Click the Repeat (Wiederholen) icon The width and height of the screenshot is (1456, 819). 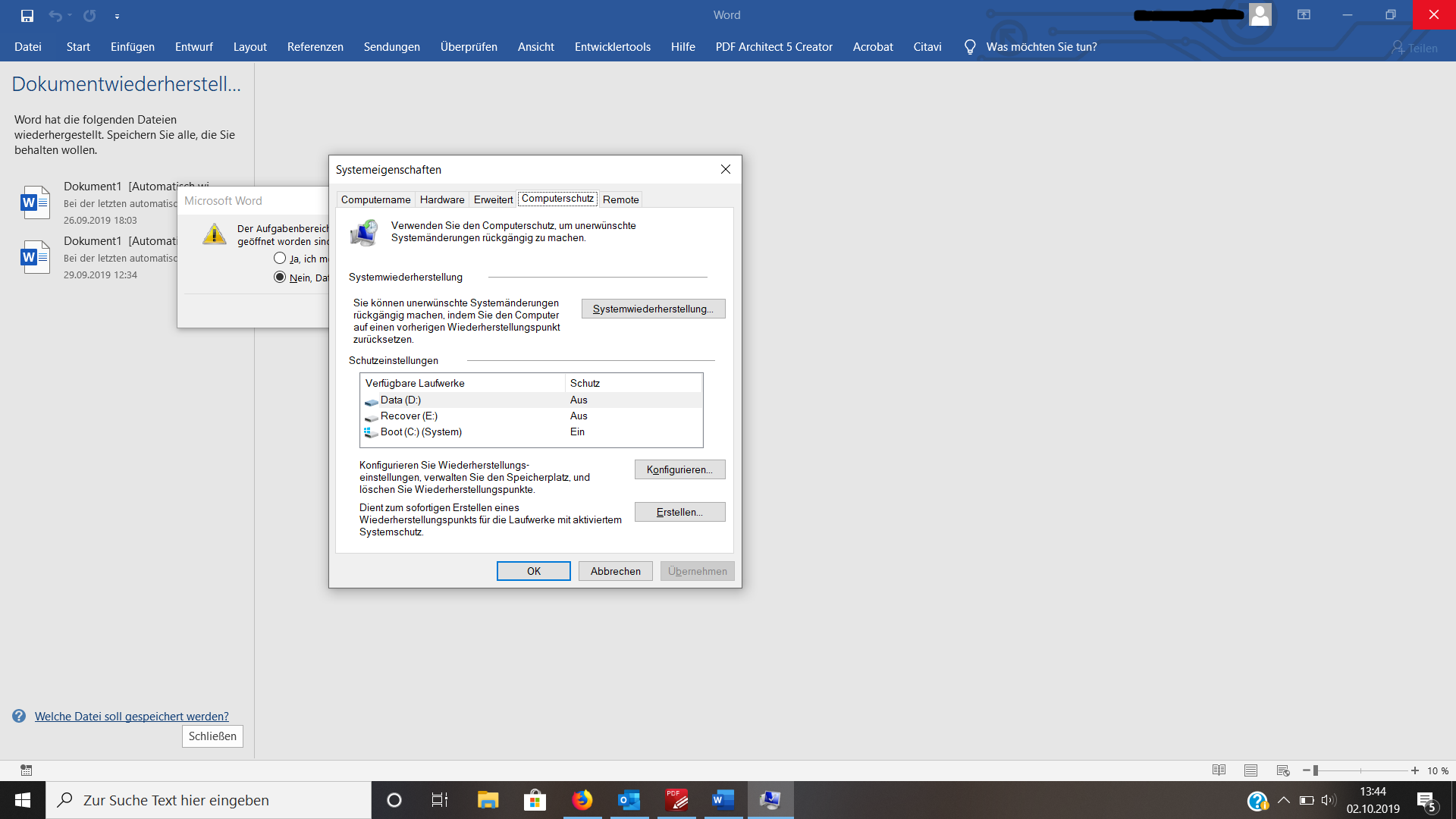pos(90,14)
